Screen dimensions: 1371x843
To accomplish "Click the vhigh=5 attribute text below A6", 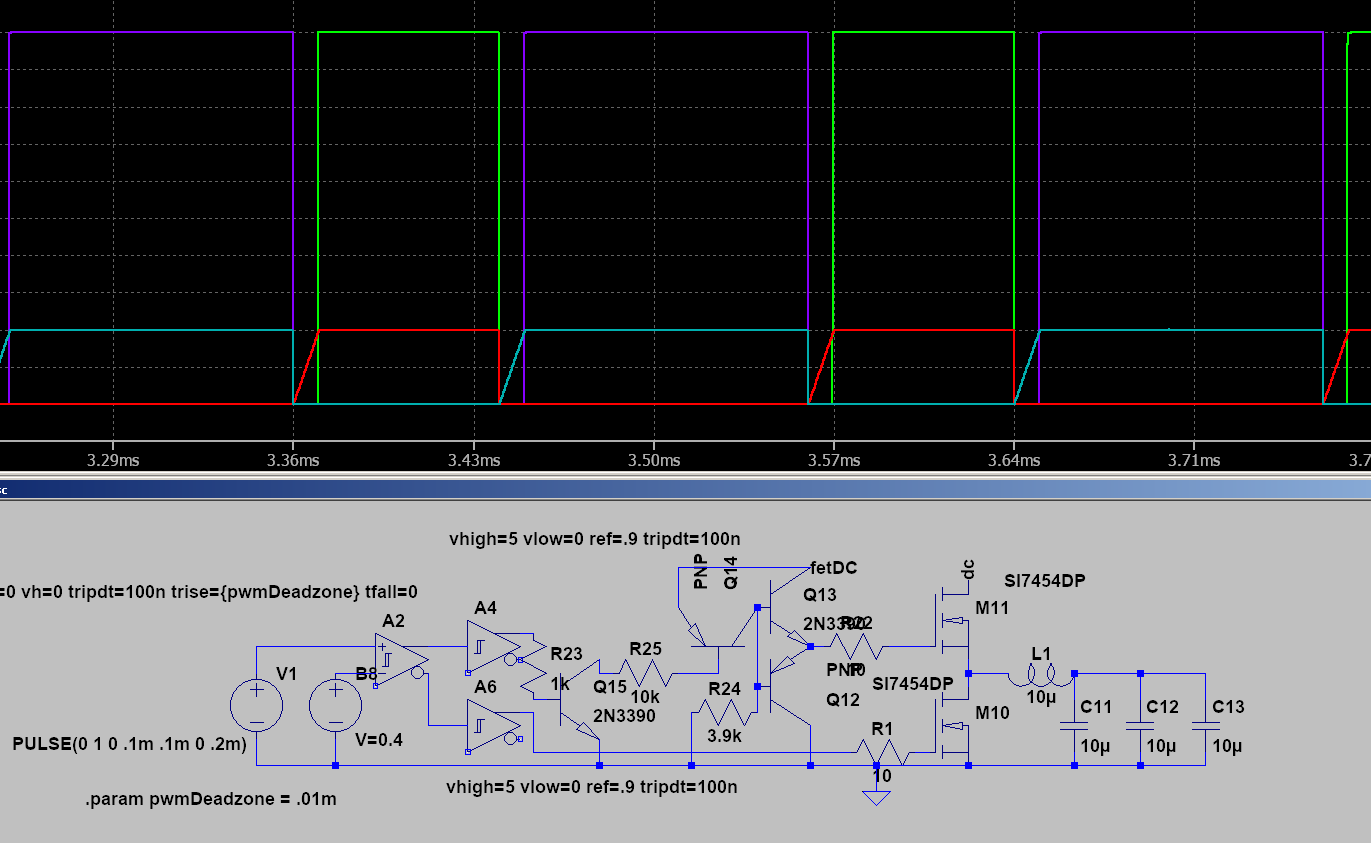I will pyautogui.click(x=592, y=787).
